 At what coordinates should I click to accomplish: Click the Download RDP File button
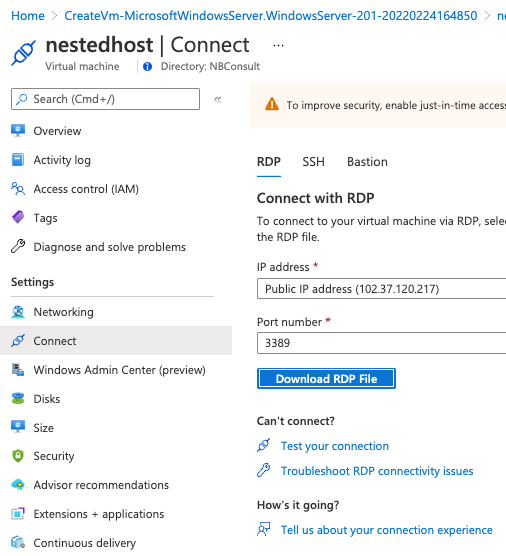click(326, 378)
